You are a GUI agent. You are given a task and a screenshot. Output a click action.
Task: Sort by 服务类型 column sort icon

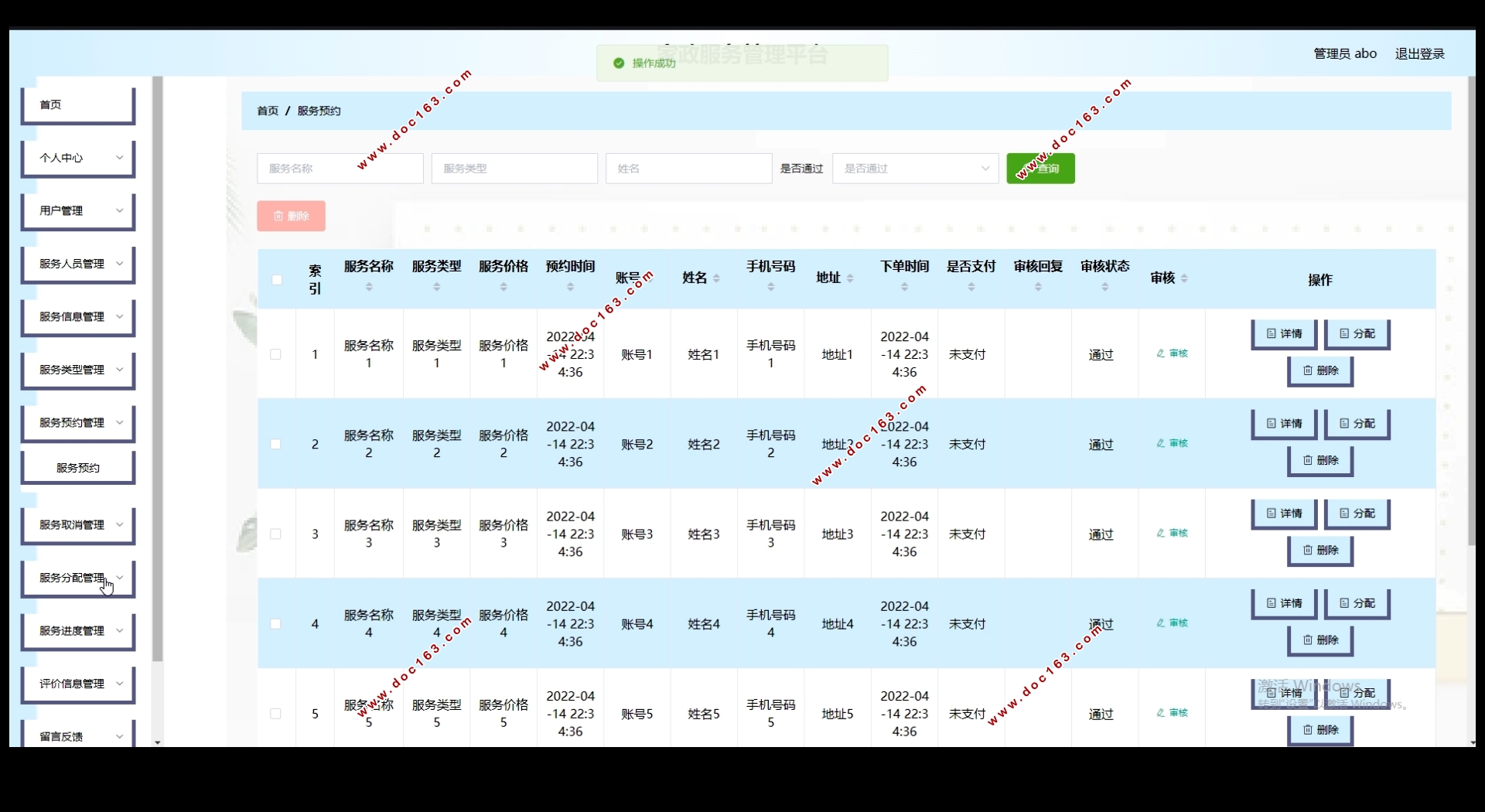tap(437, 287)
